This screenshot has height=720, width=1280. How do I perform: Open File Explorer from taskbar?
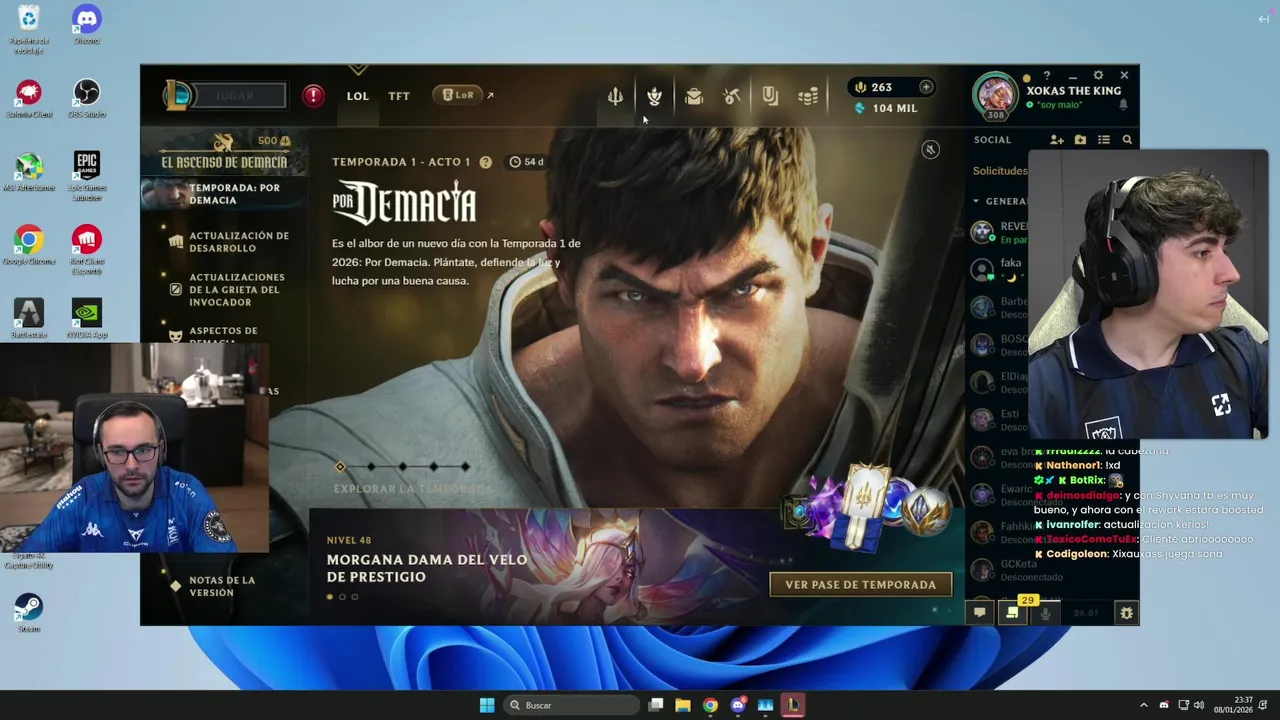coord(682,705)
